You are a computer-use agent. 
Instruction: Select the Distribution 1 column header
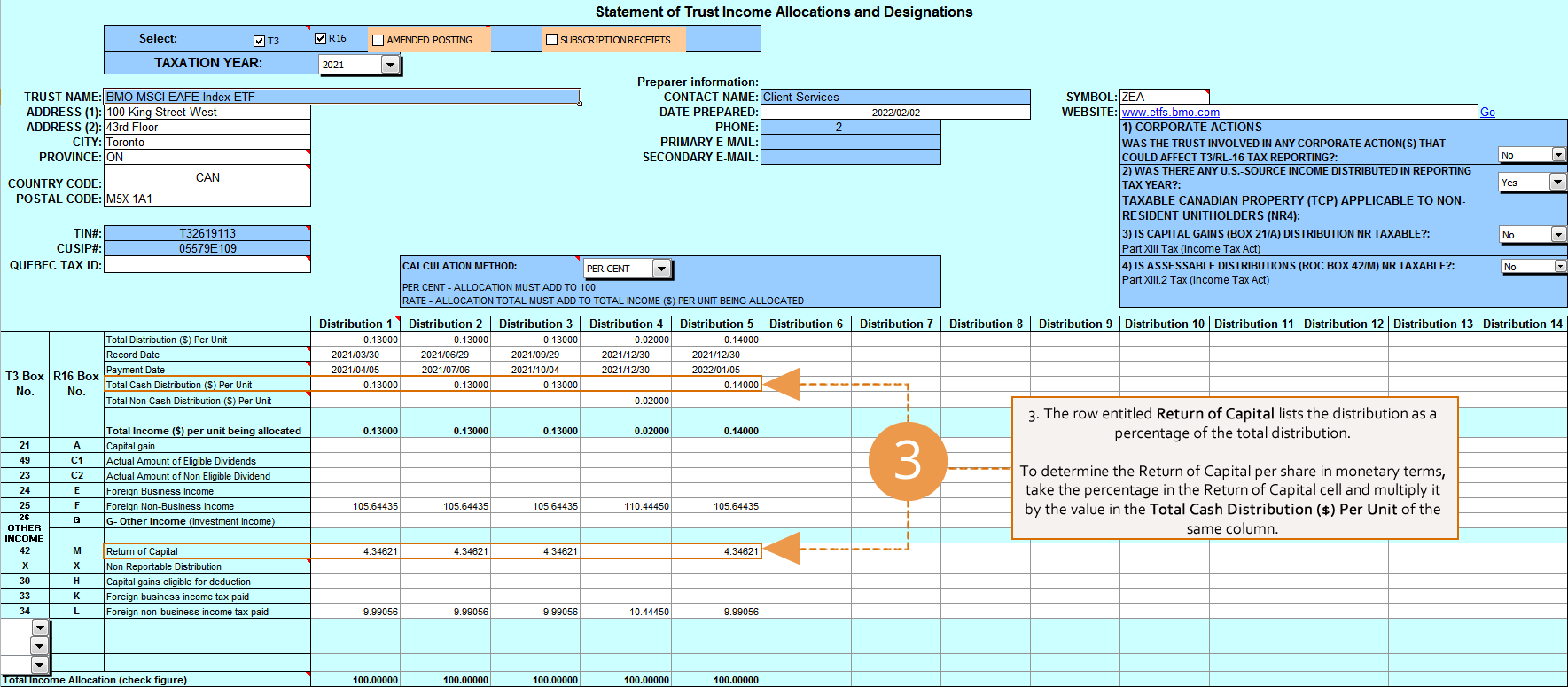pos(355,324)
